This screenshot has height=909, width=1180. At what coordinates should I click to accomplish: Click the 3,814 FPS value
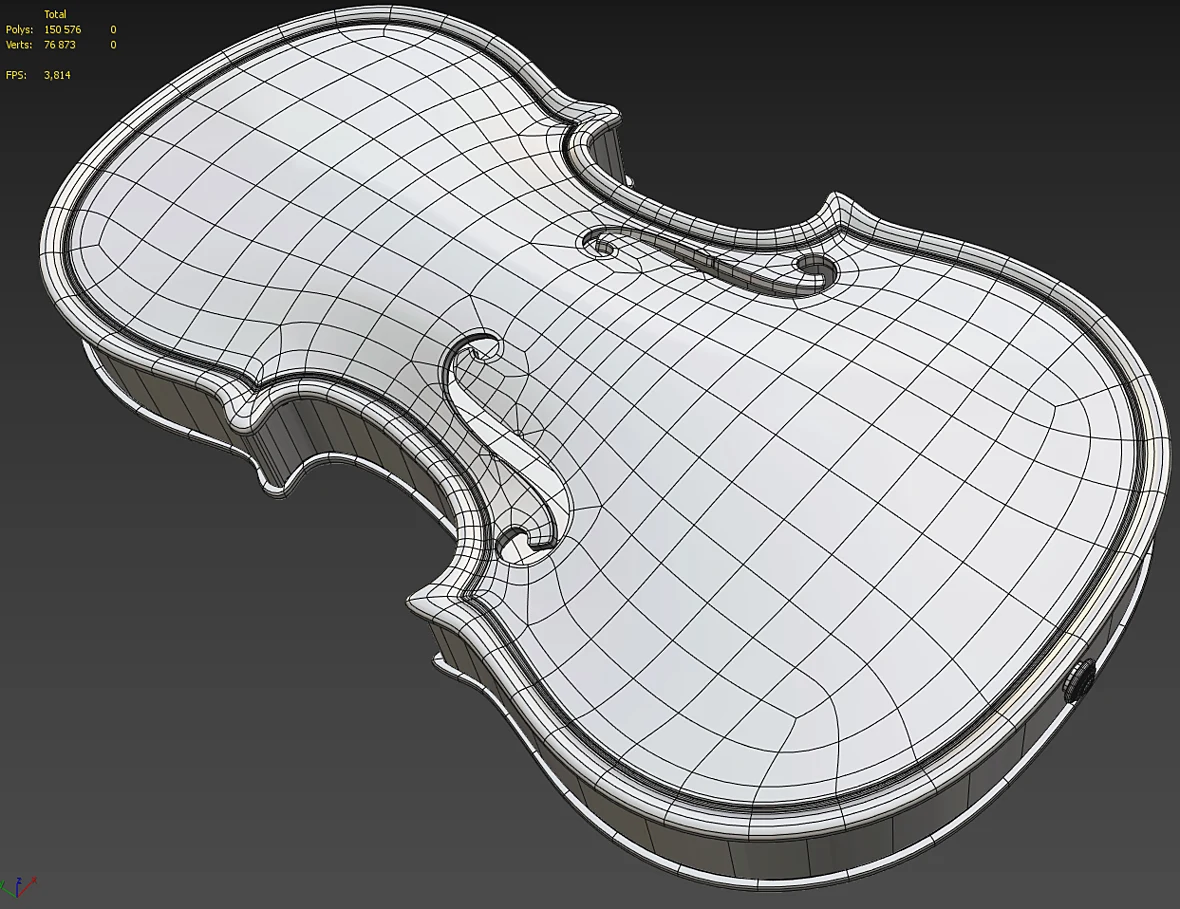tap(57, 74)
